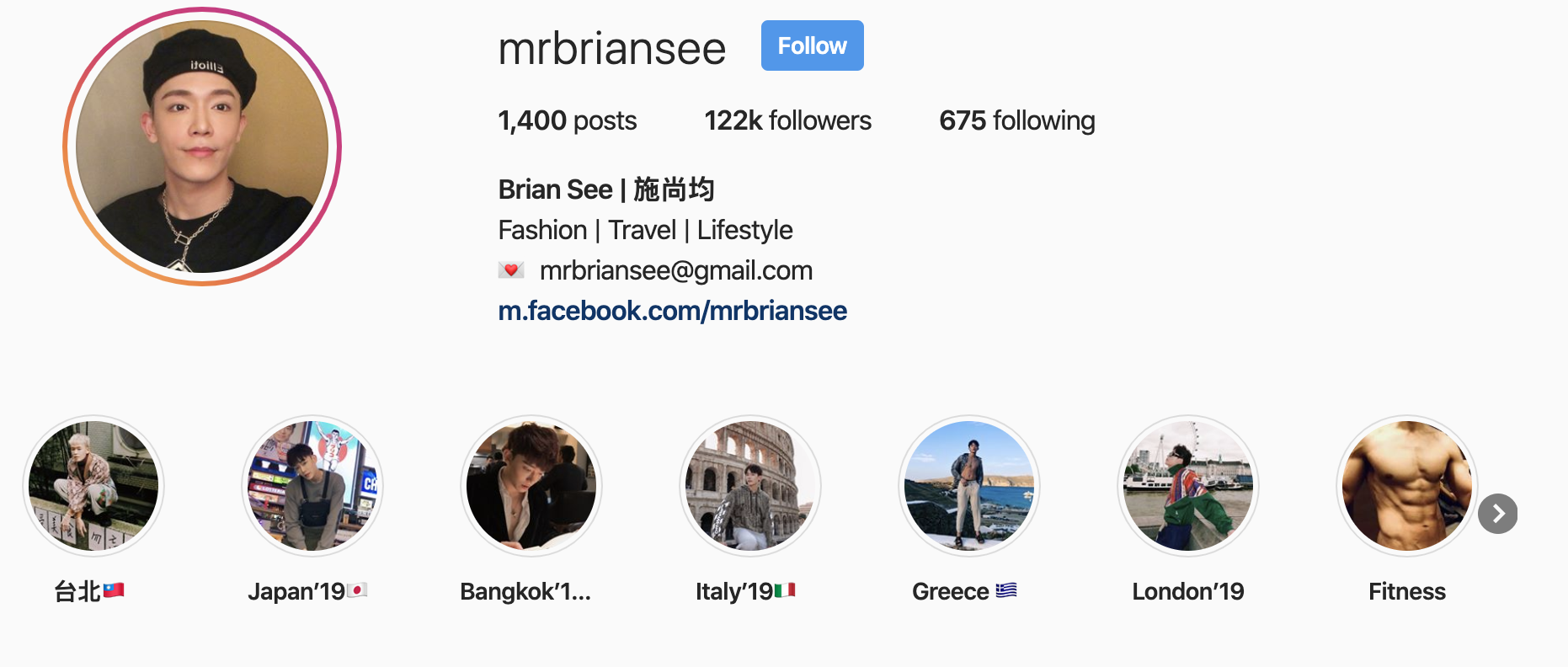
Task: Click the Japan'19 label text
Action: (x=296, y=591)
